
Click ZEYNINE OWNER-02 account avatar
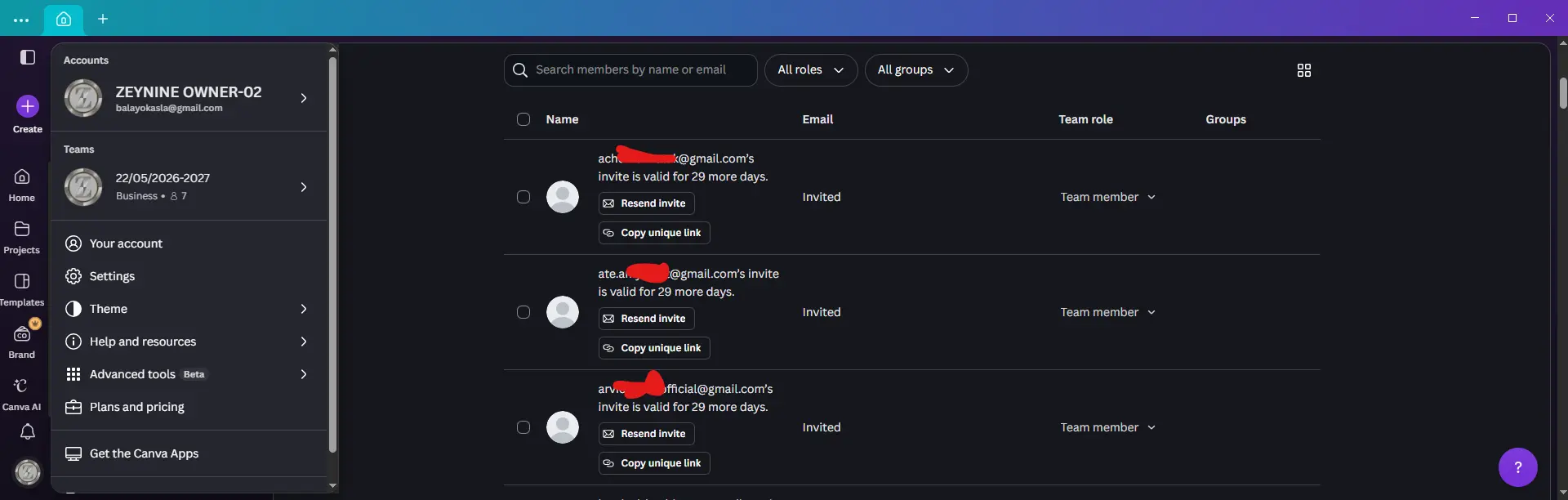coord(83,98)
